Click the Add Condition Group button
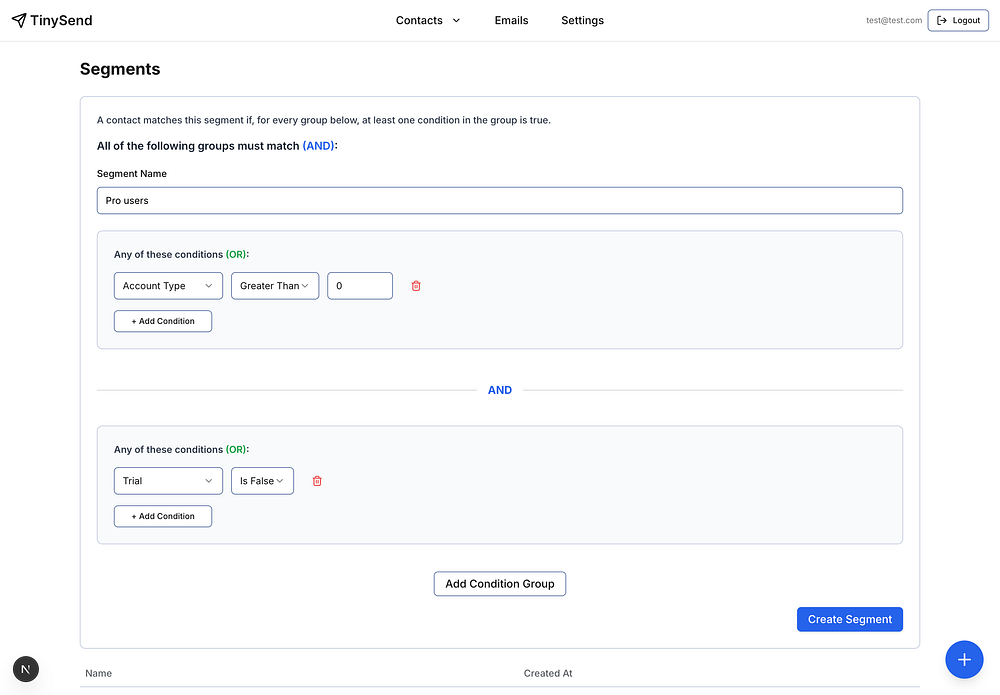1000x695 pixels. point(500,584)
